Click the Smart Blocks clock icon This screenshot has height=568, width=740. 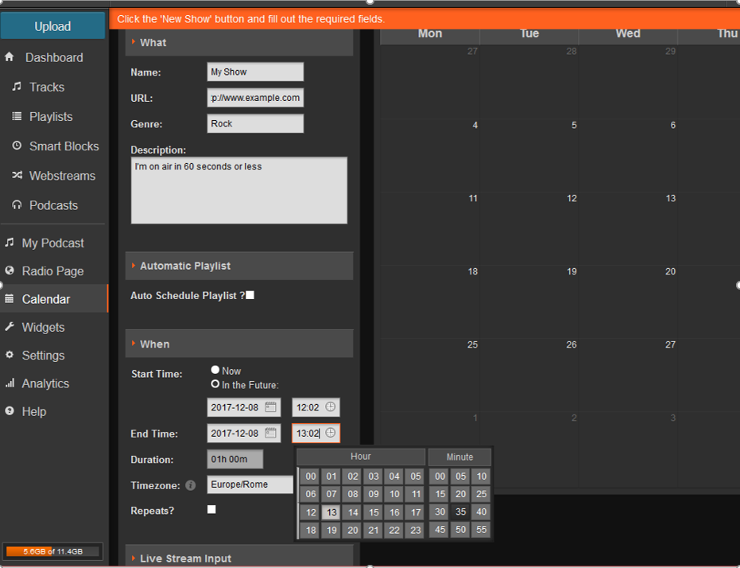coord(17,146)
